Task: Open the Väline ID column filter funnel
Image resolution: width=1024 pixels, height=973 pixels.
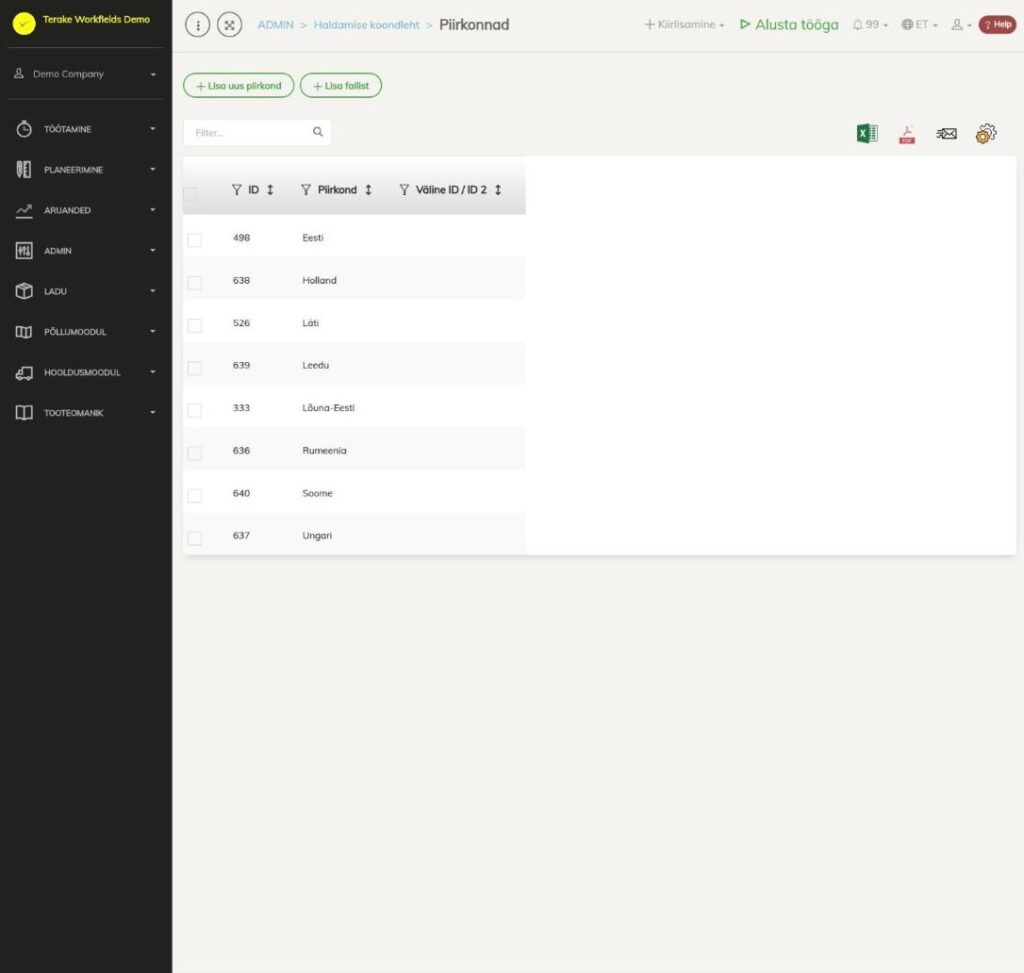Action: click(404, 190)
